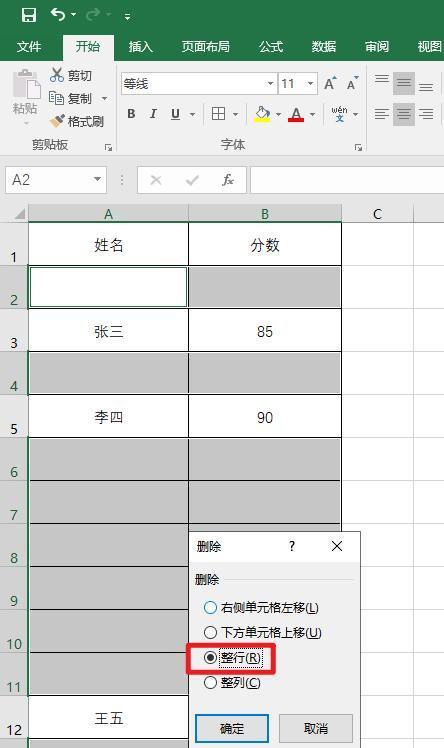Click the Cut (剪切) scissors icon
This screenshot has height=748, width=444.
point(57,75)
